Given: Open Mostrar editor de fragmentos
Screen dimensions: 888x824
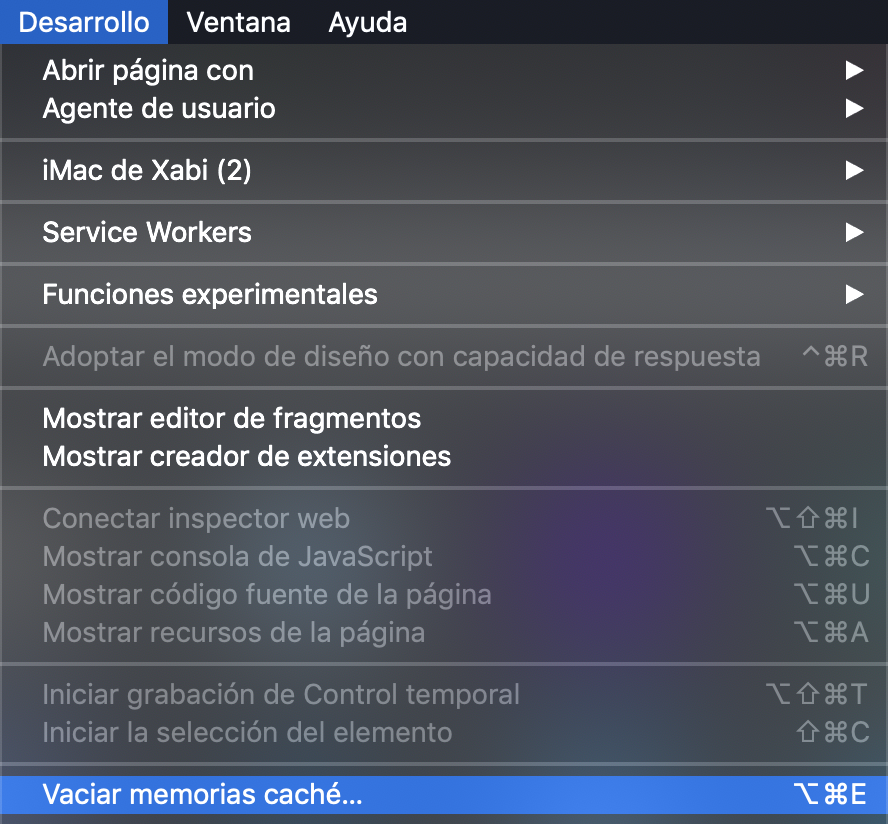Looking at the screenshot, I should 231,418.
